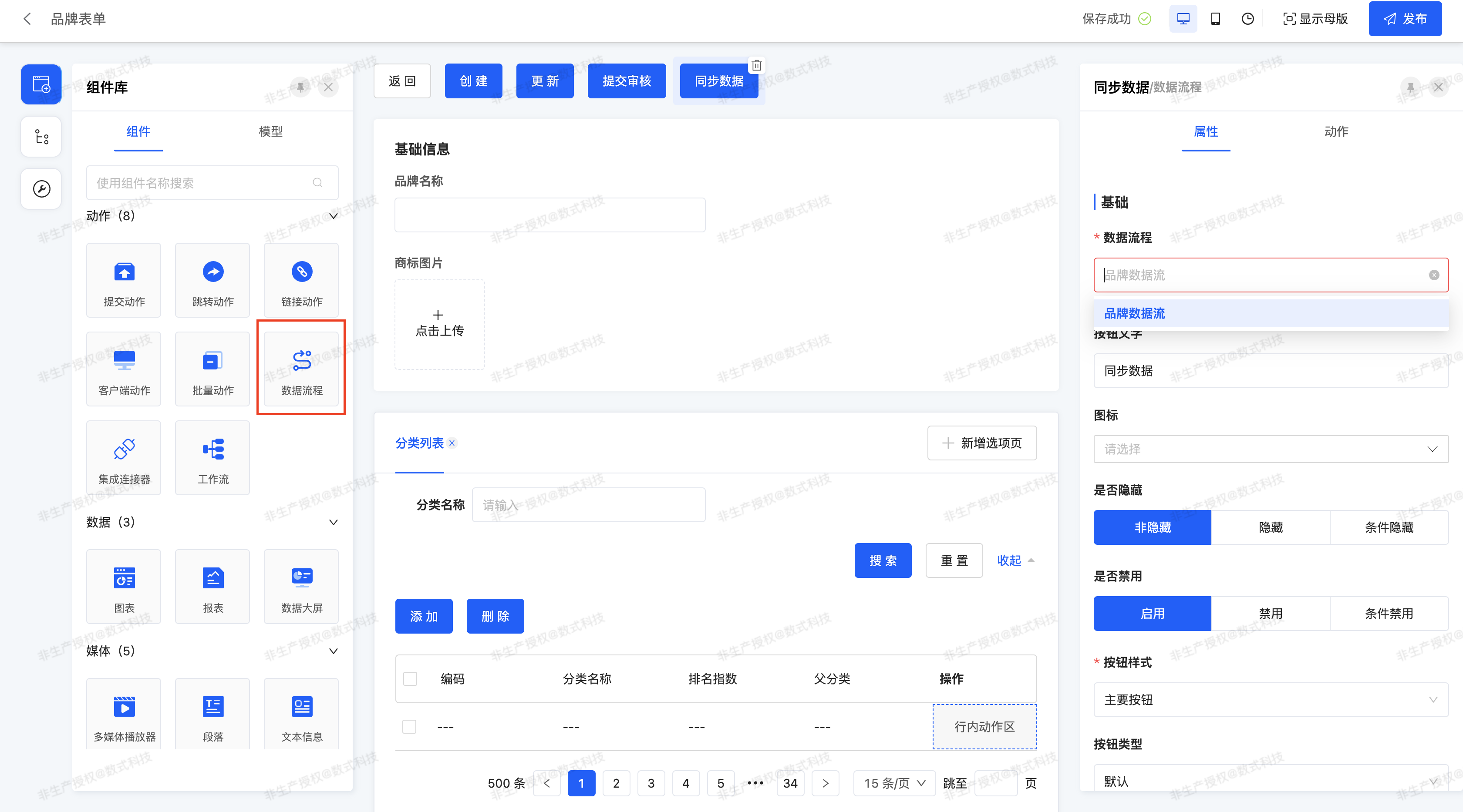Open the 15 条/页 page size dropdown
1463x812 pixels.
pos(894,783)
